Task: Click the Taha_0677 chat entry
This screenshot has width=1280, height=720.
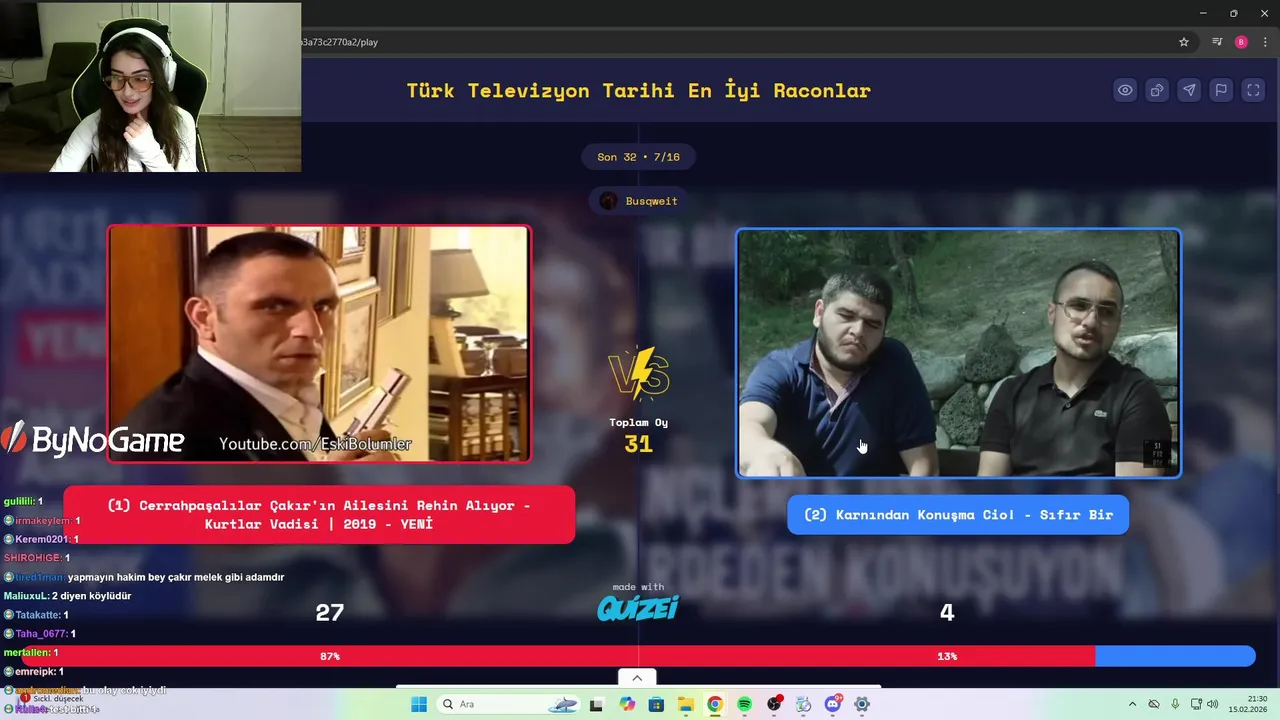Action: [x=40, y=634]
